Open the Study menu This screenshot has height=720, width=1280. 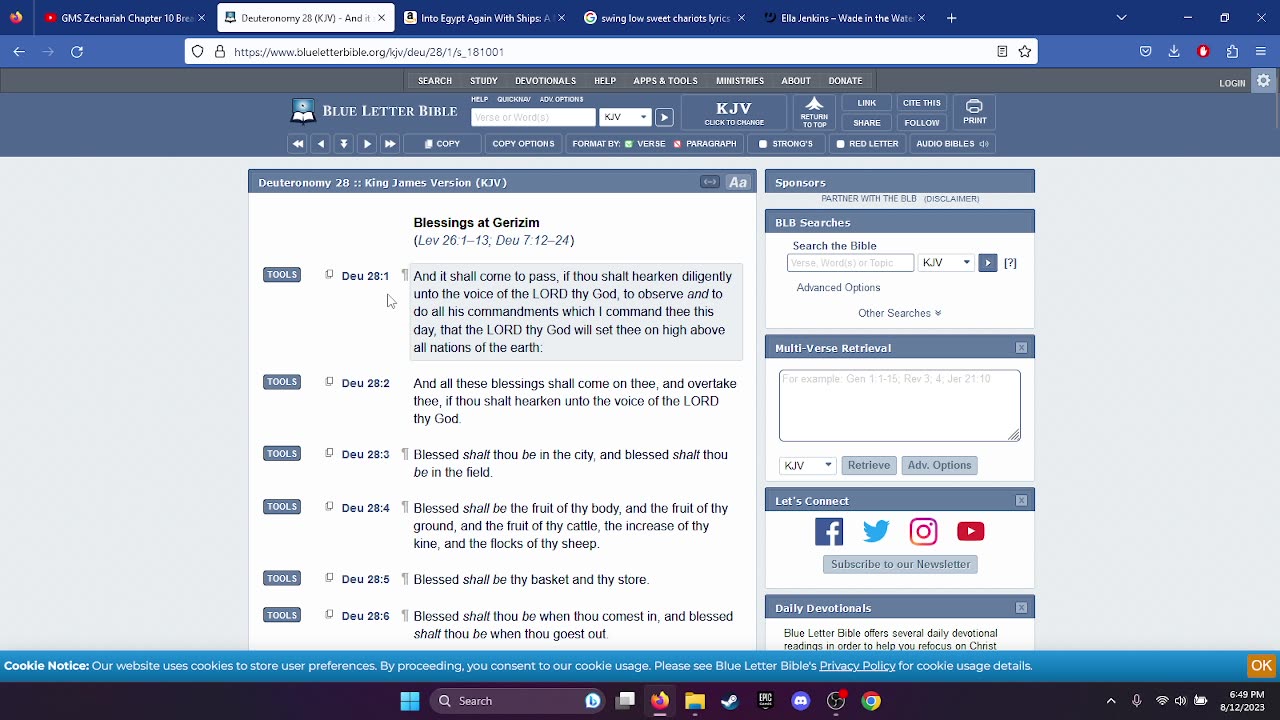click(484, 81)
